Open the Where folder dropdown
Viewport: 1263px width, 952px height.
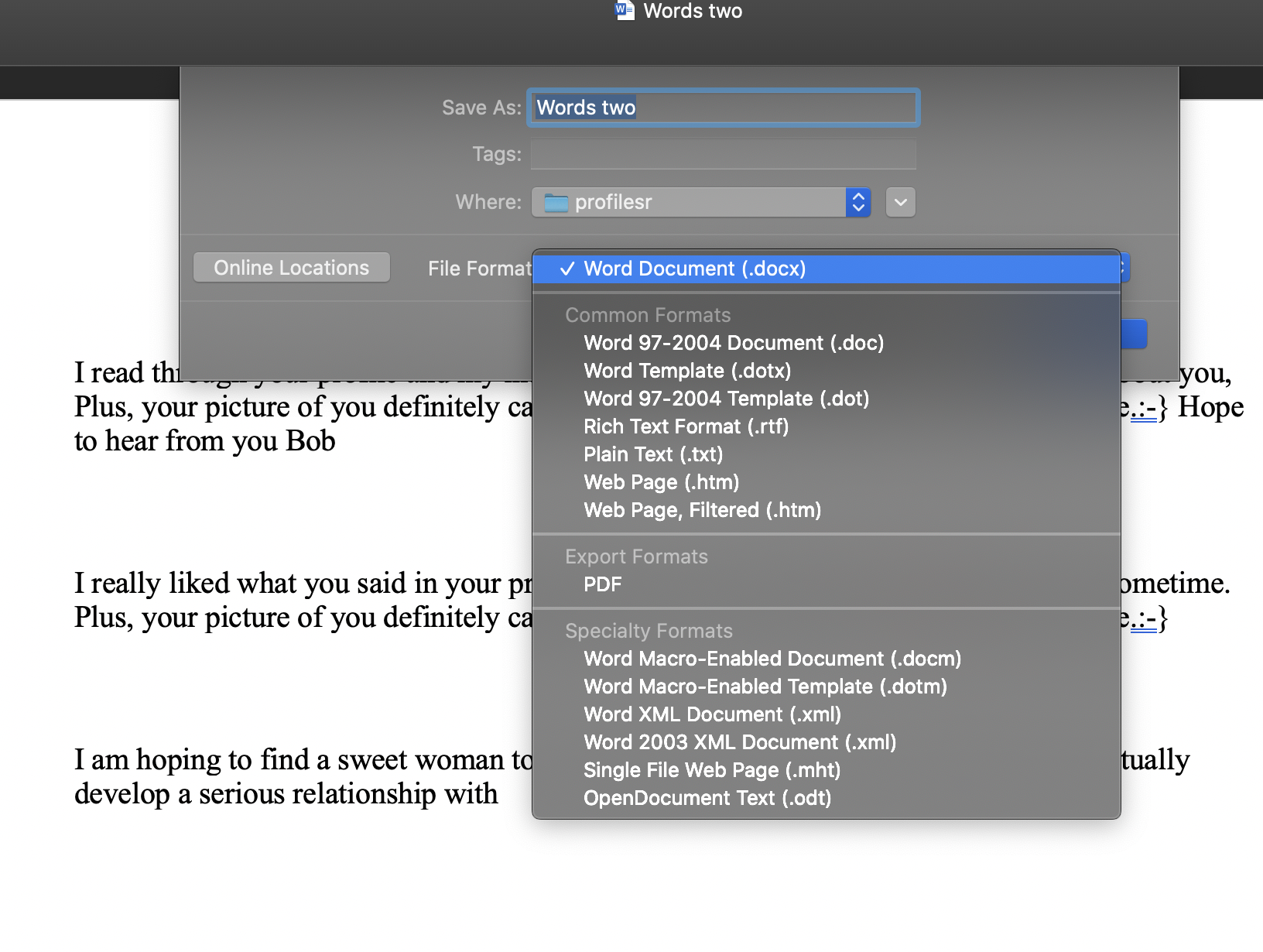[x=701, y=202]
